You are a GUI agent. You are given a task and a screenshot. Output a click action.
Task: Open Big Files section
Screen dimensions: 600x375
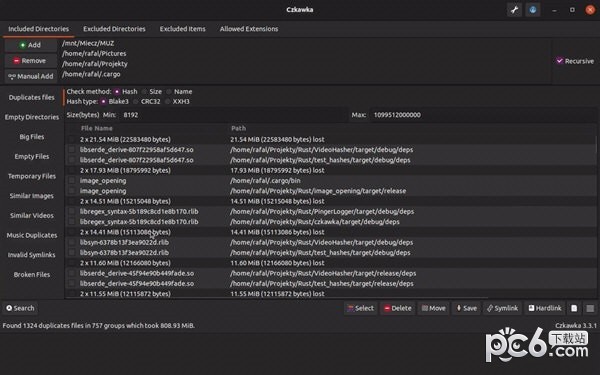tap(32, 137)
